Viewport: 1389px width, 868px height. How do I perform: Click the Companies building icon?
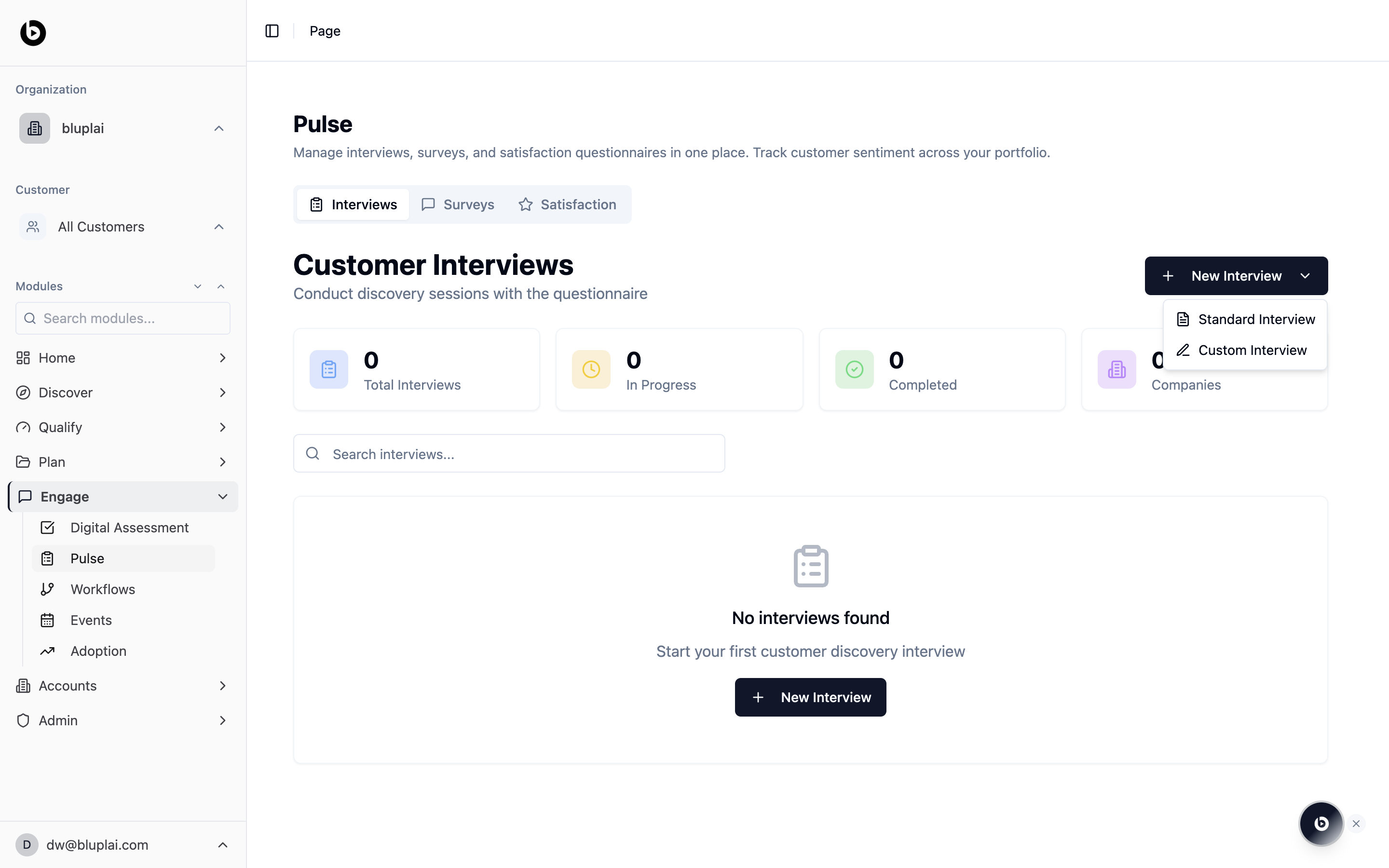coord(1117,369)
